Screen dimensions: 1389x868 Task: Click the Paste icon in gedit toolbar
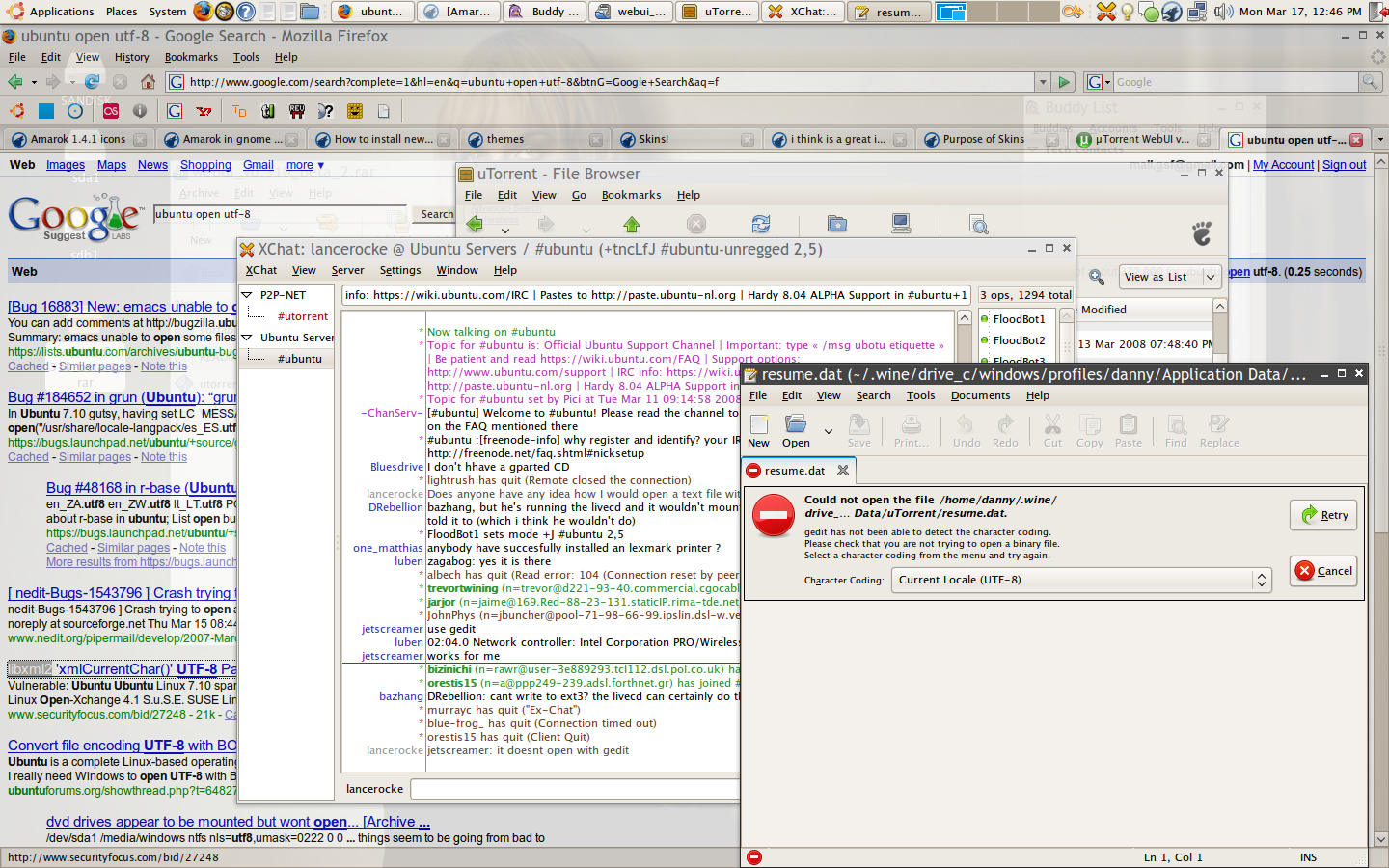click(x=1128, y=424)
